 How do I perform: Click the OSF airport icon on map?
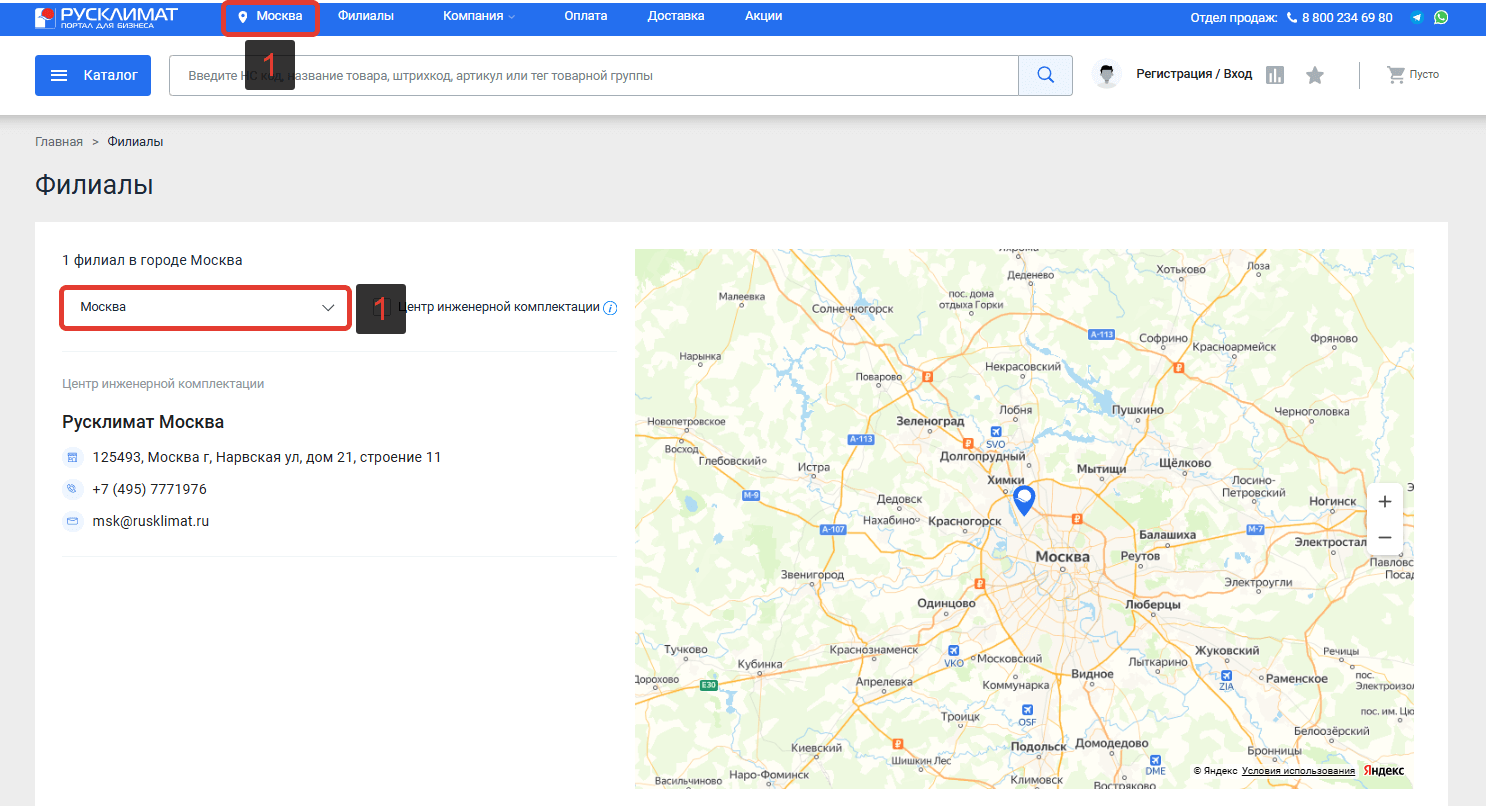pyautogui.click(x=1026, y=709)
